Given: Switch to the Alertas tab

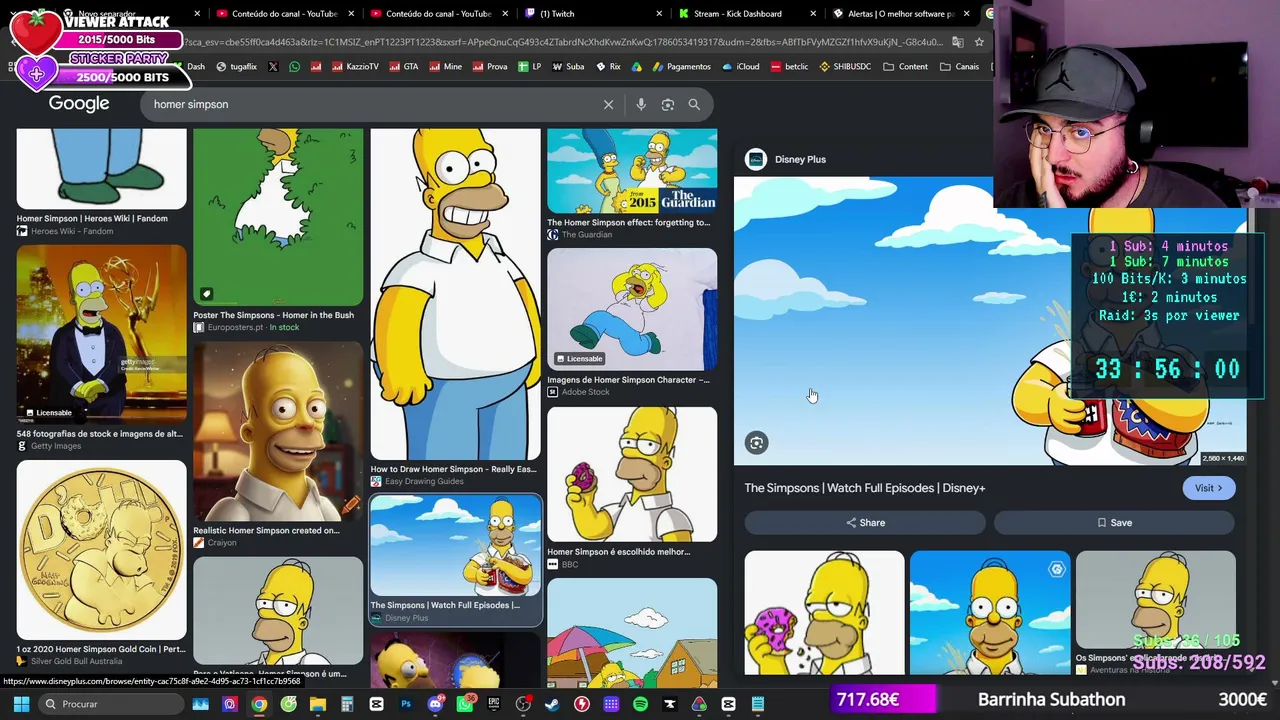Looking at the screenshot, I should (x=900, y=14).
